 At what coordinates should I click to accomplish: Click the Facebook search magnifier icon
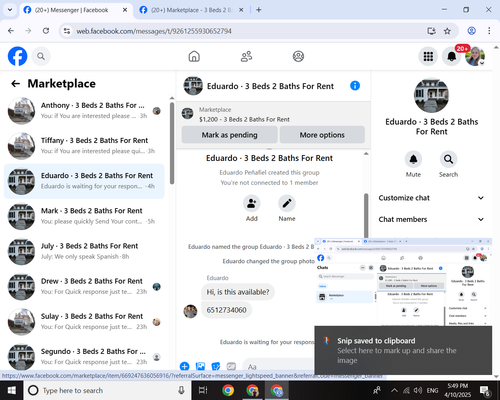[41, 56]
